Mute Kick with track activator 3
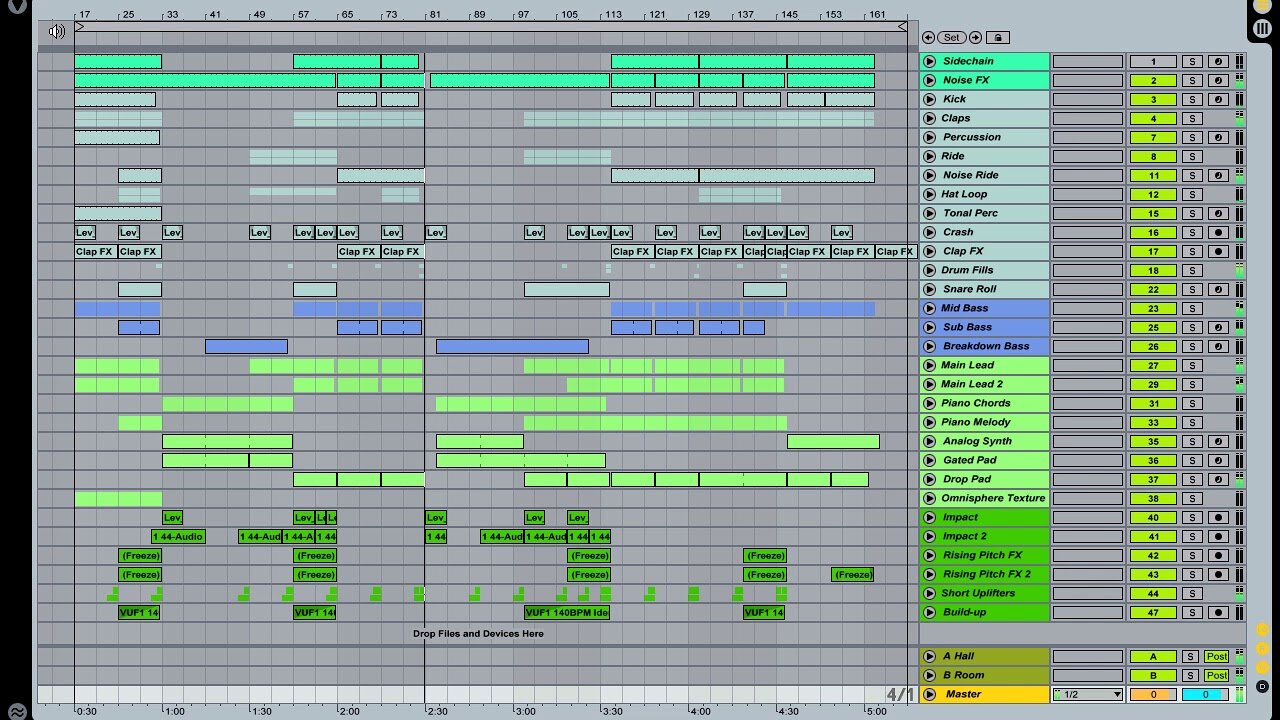Image resolution: width=1280 pixels, height=720 pixels. [x=1153, y=99]
